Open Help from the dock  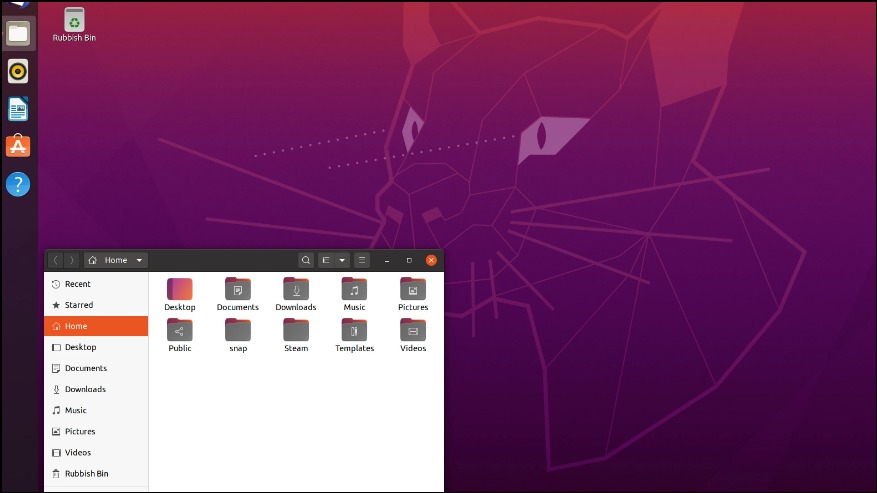(18, 184)
